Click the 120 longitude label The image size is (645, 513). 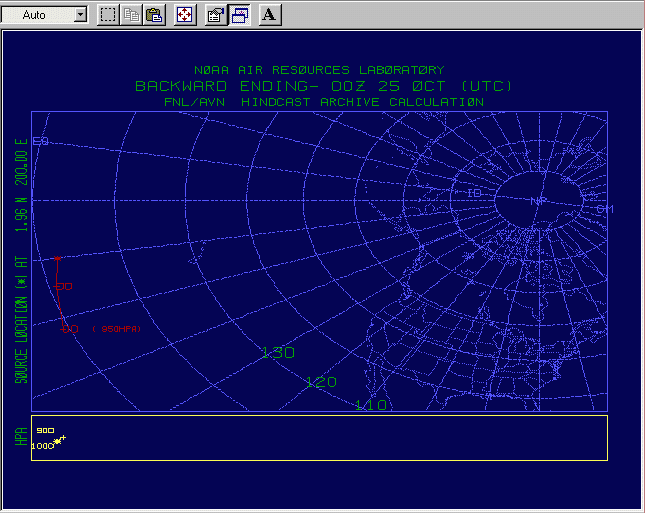pos(321,382)
